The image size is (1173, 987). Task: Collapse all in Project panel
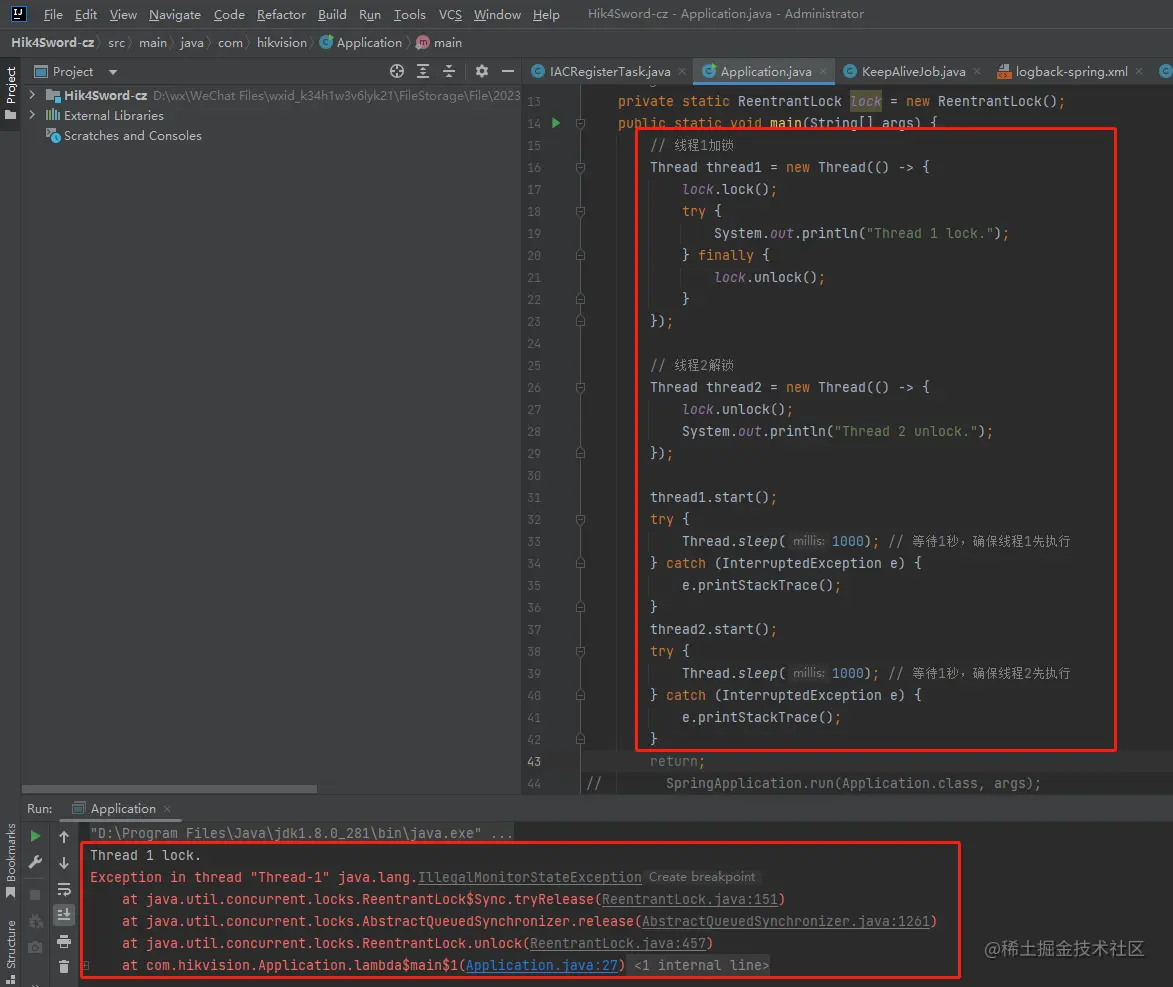(x=449, y=71)
